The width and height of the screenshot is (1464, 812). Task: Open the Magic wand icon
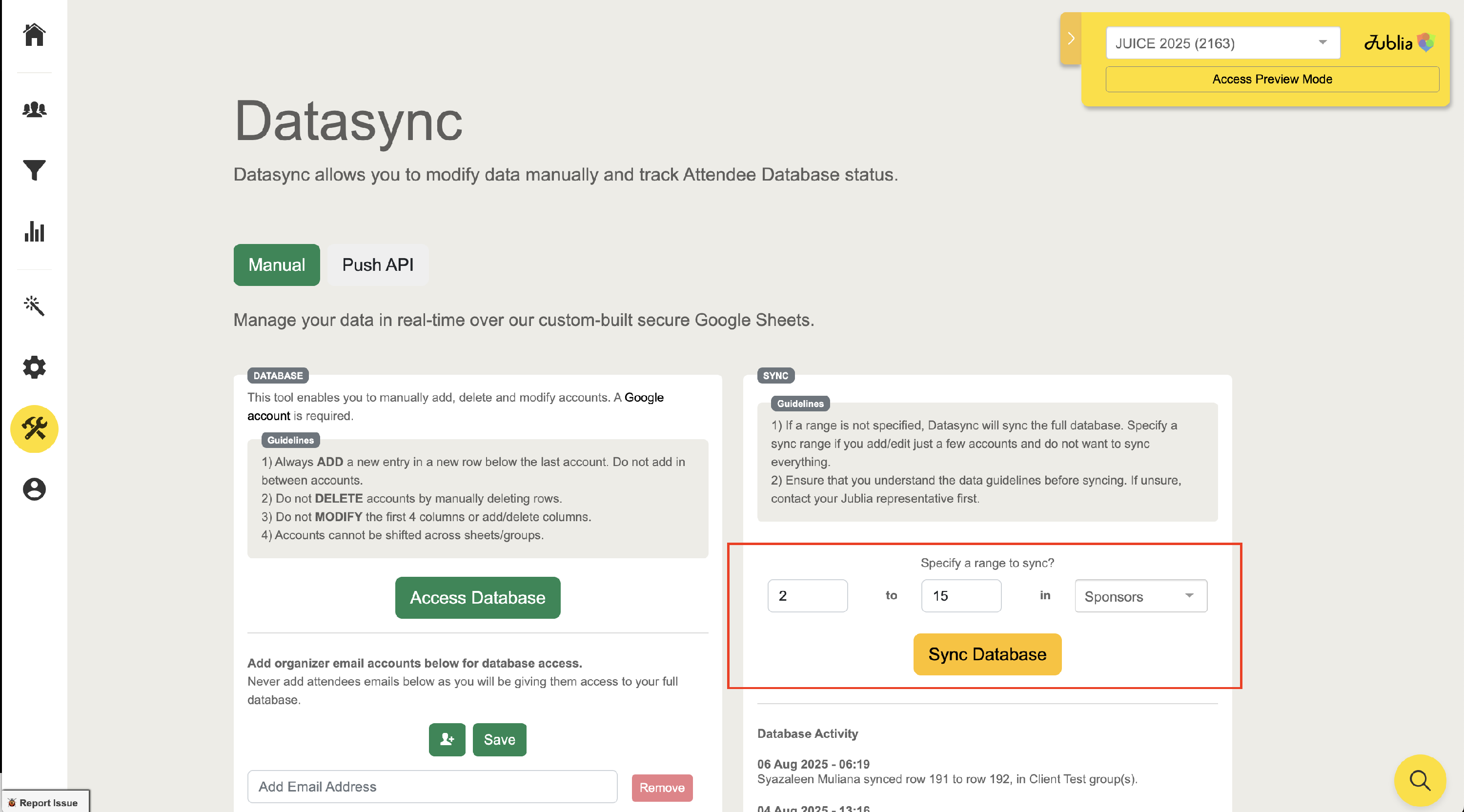pos(34,305)
